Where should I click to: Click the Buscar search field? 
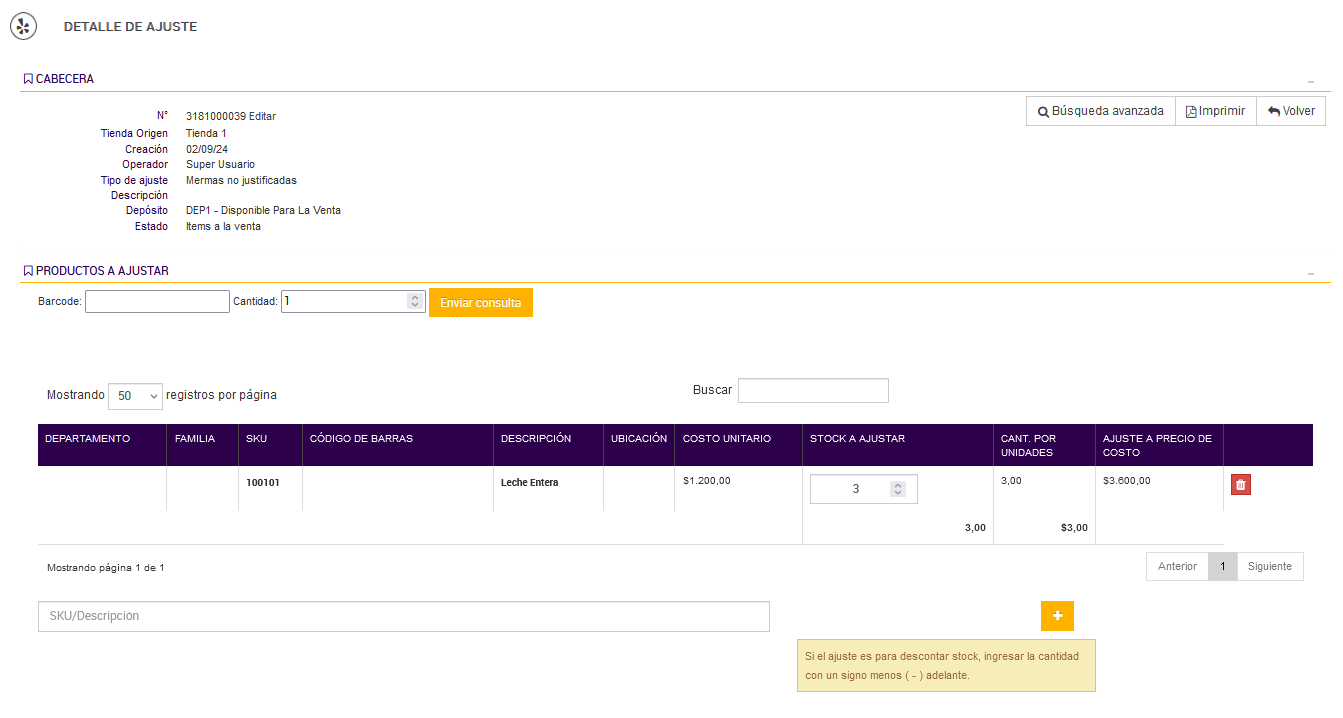812,391
